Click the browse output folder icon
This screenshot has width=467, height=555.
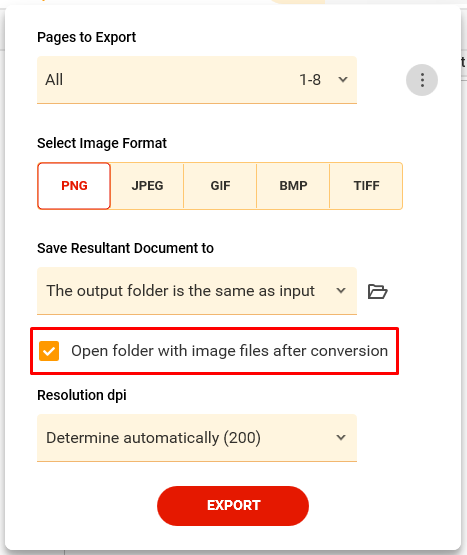(x=377, y=291)
